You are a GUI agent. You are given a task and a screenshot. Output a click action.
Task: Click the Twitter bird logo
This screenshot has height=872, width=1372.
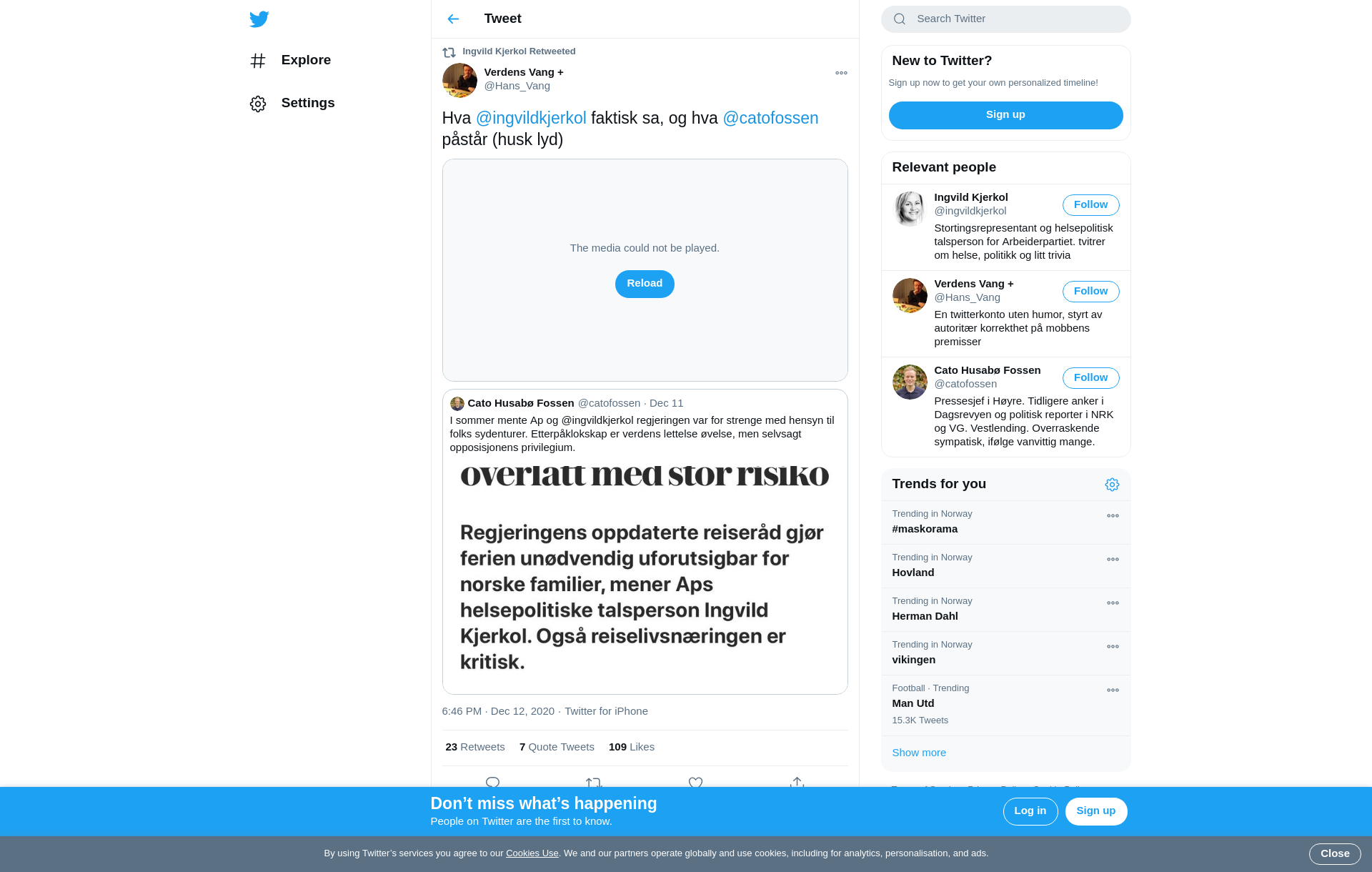click(x=259, y=19)
